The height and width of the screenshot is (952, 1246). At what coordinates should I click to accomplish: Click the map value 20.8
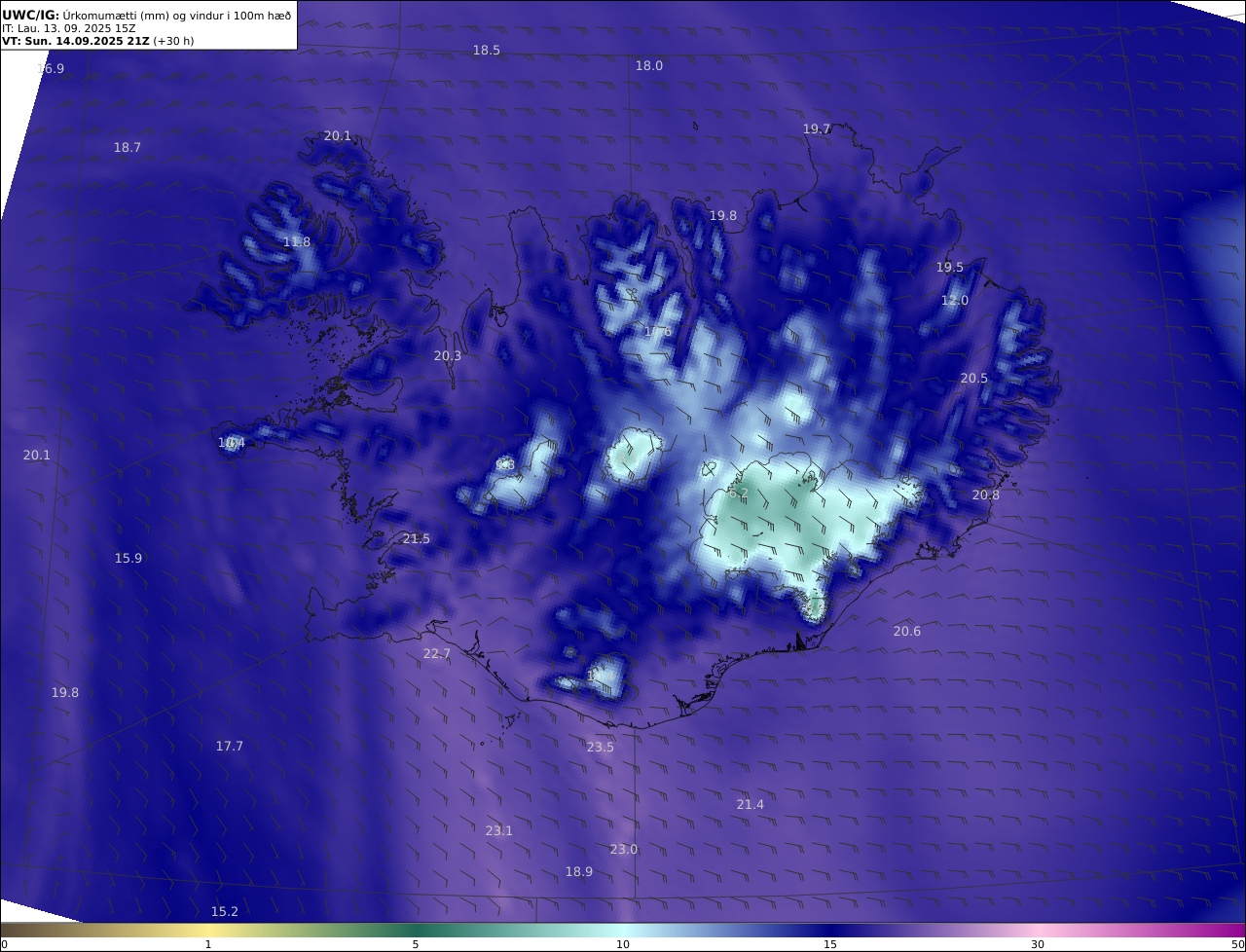986,495
